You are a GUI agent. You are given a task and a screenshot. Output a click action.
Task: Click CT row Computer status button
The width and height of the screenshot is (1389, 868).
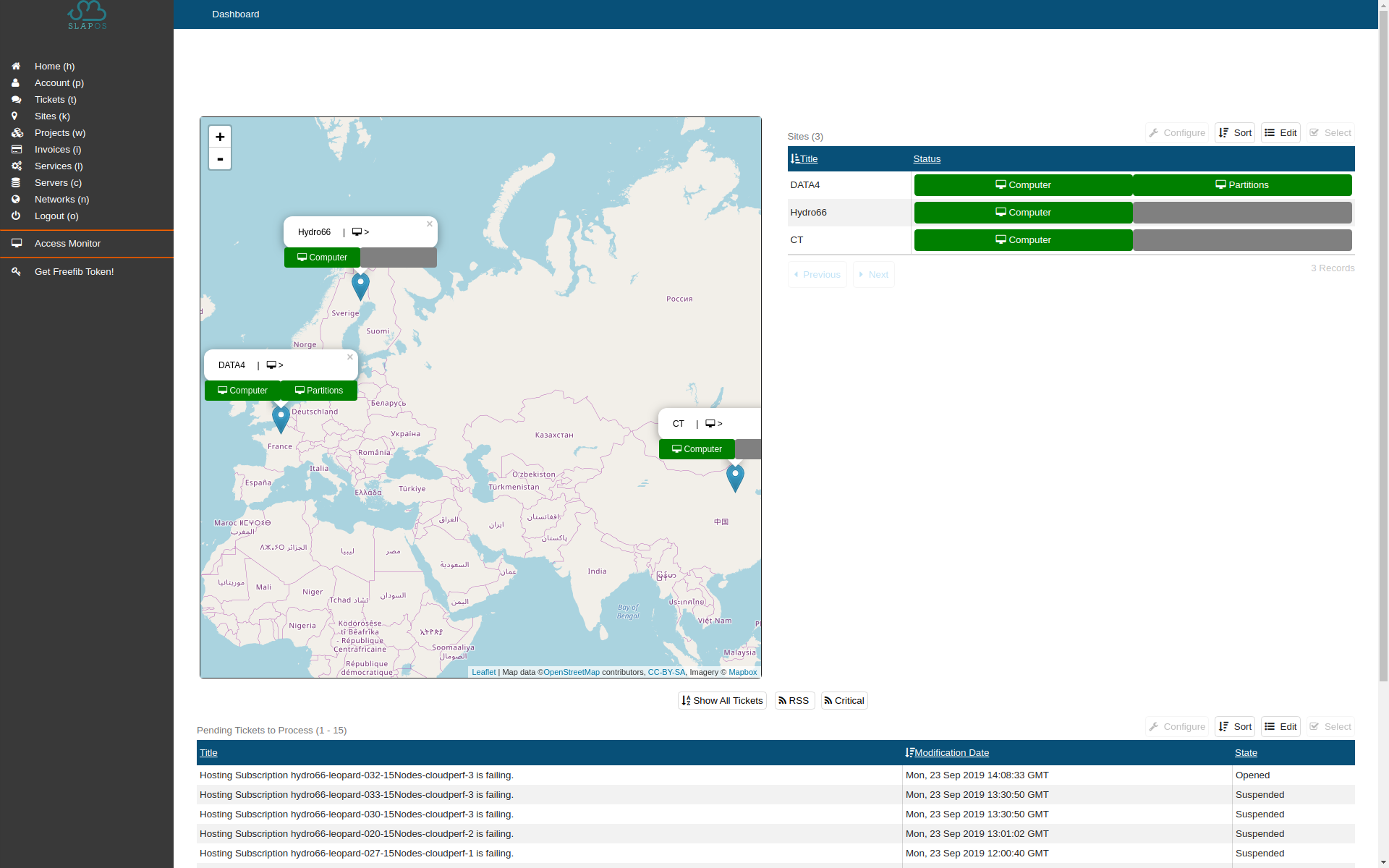click(1023, 240)
